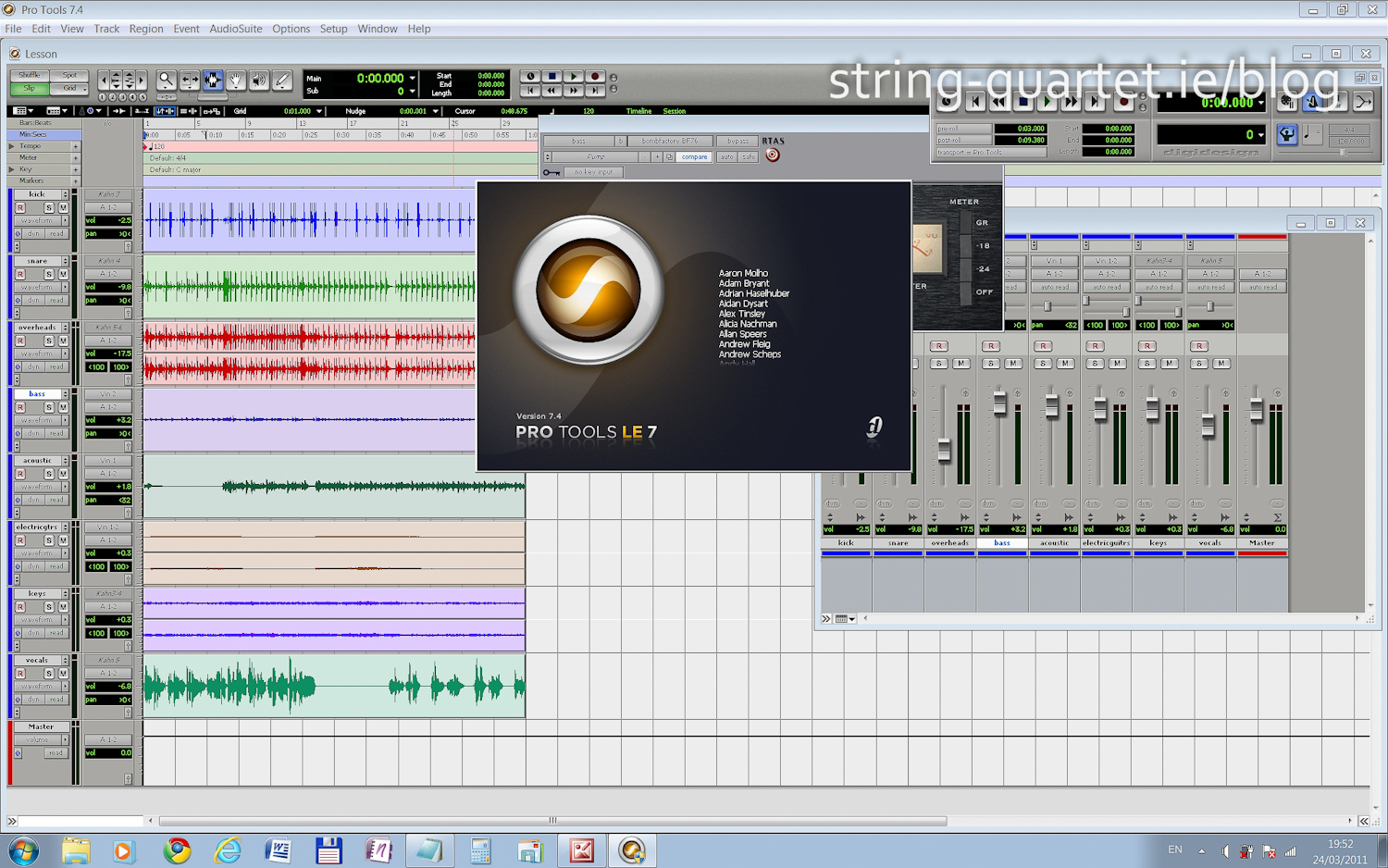Toggle MIDI Merge in the Transport window
The width and height of the screenshot is (1388, 868).
(1364, 102)
